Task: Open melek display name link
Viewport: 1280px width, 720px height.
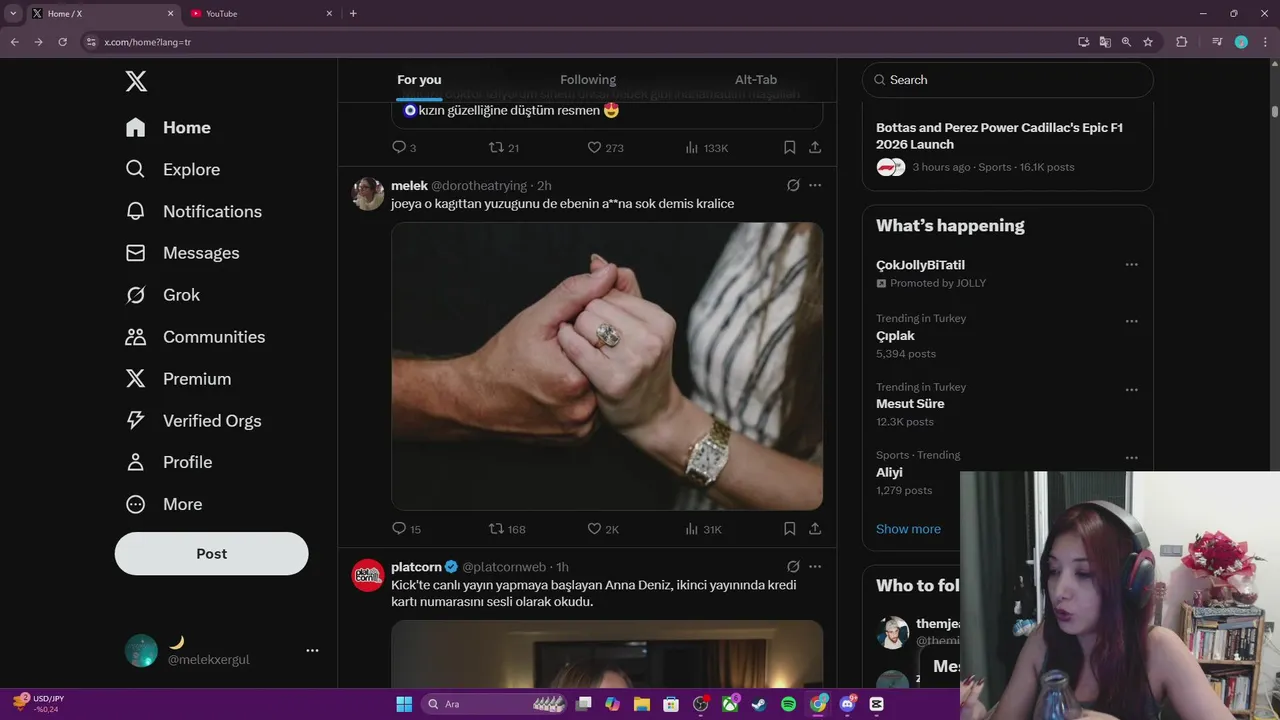Action: click(409, 186)
